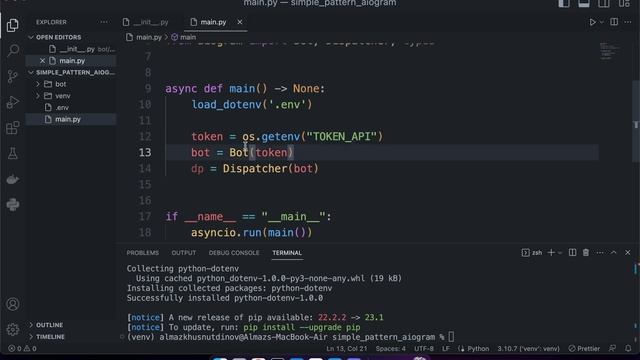Switch to the Problems panel tab
640x360 pixels.
(x=142, y=253)
